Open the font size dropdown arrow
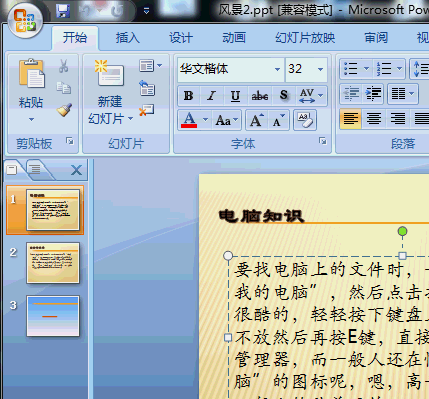The height and width of the screenshot is (399, 429). point(320,69)
